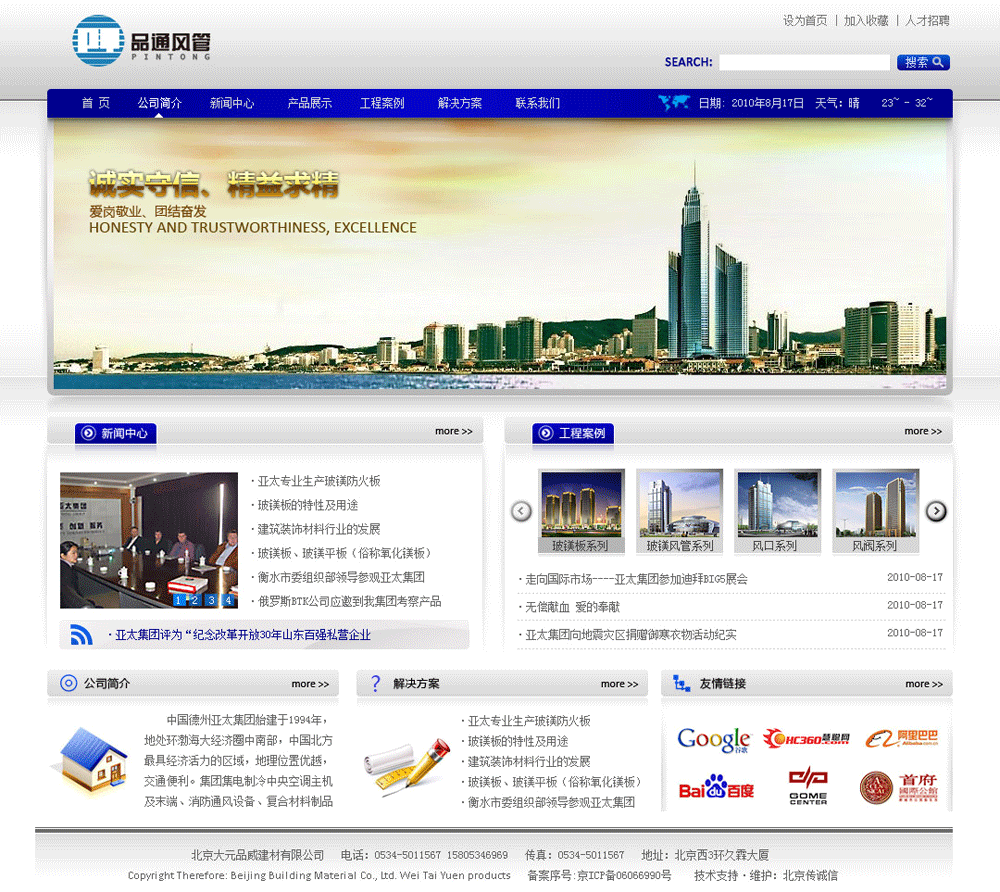Click the HC360 partner logo
This screenshot has height=892, width=1000.
click(806, 739)
